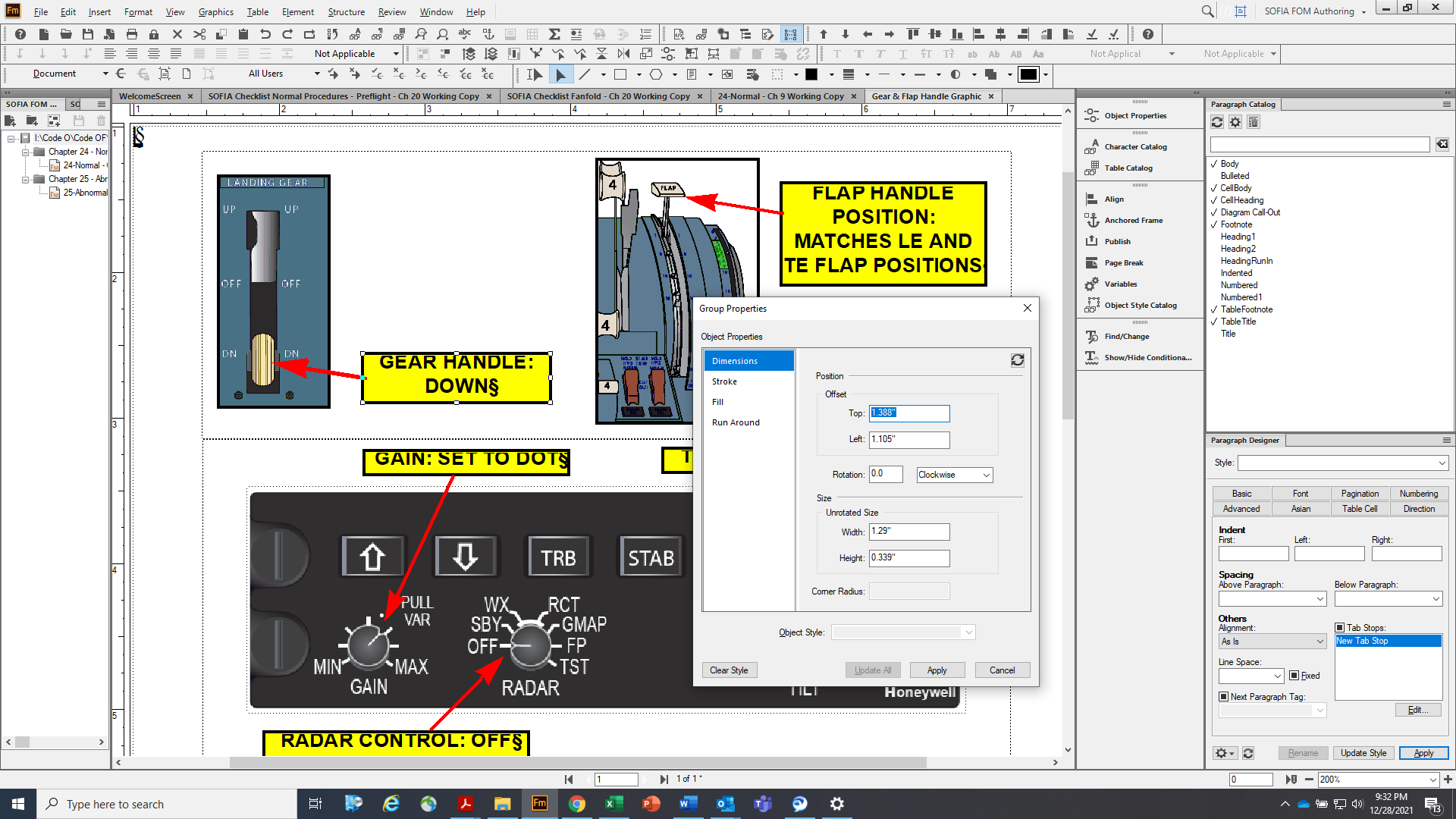Select the black fill color swatch
This screenshot has height=819, width=1456.
click(x=810, y=74)
